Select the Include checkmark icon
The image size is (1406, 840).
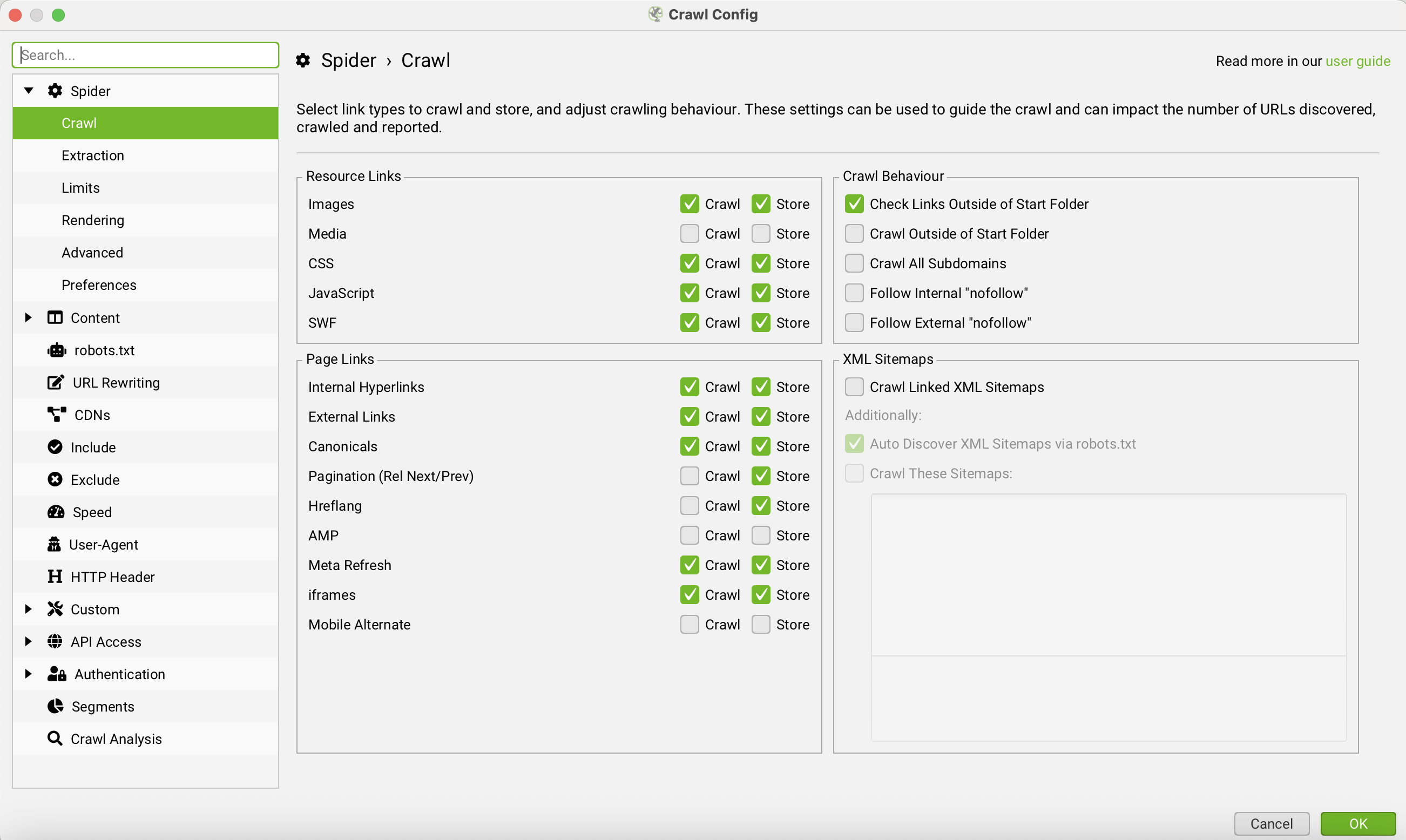click(x=55, y=447)
